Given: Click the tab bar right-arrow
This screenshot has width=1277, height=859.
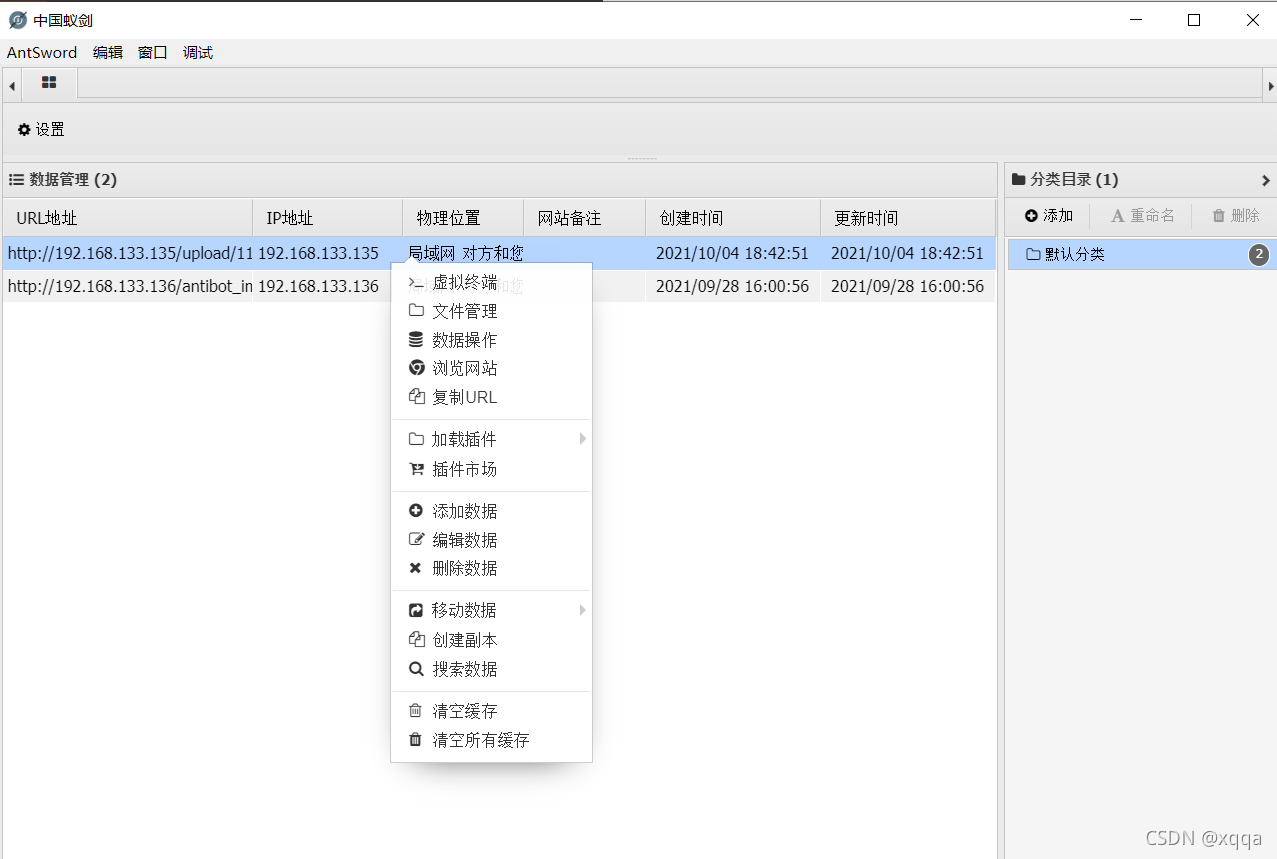Looking at the screenshot, I should (x=1269, y=86).
